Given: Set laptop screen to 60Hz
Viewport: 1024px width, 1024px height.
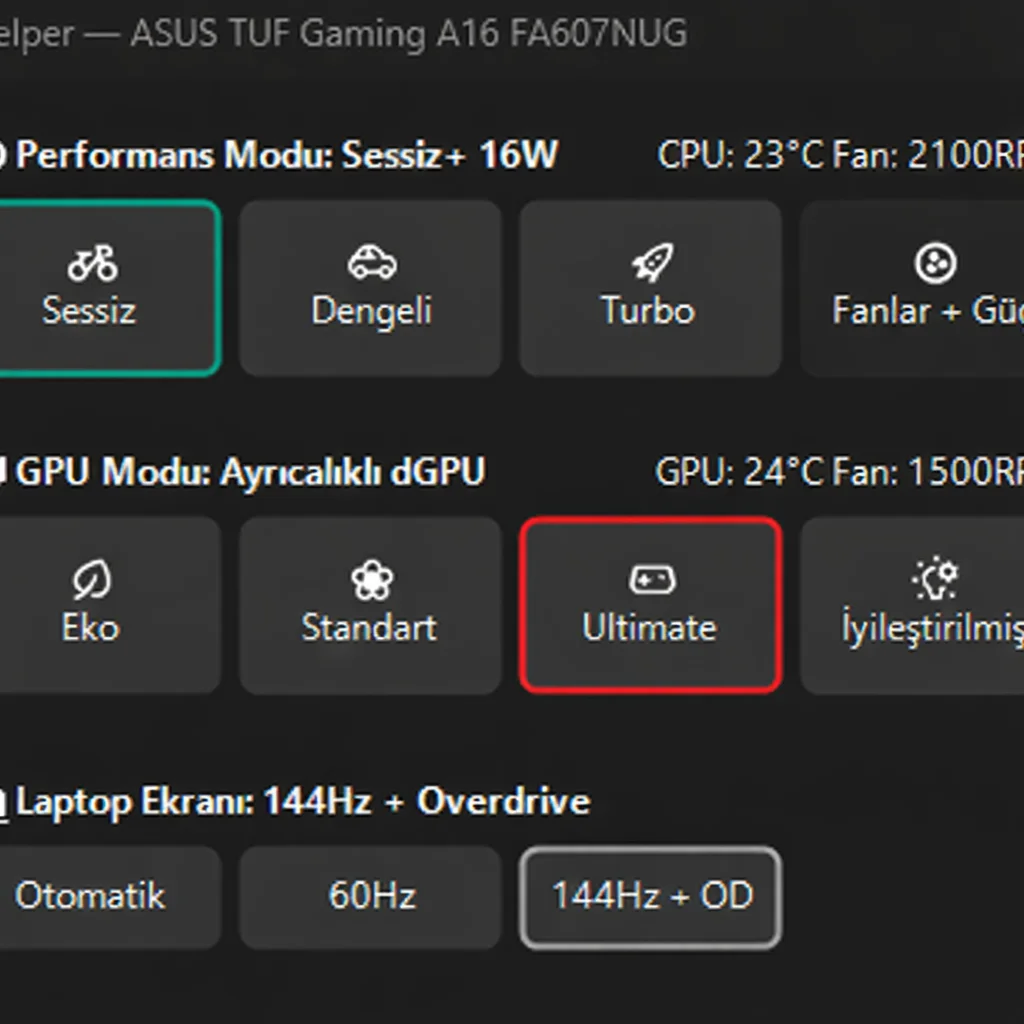Looking at the screenshot, I should [371, 896].
